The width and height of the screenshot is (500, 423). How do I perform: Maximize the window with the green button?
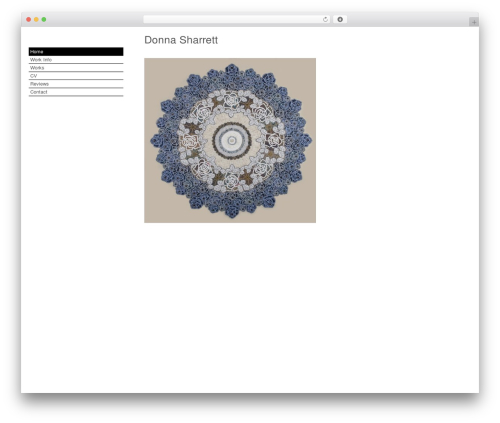[x=44, y=20]
